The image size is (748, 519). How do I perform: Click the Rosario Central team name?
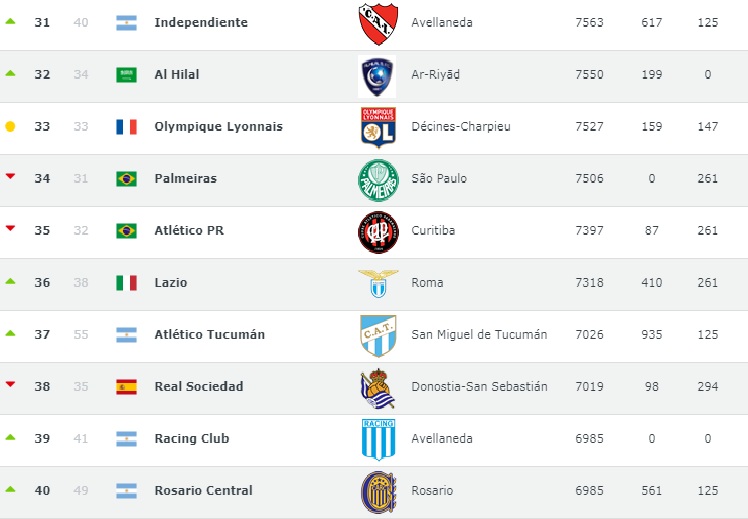[x=203, y=490]
